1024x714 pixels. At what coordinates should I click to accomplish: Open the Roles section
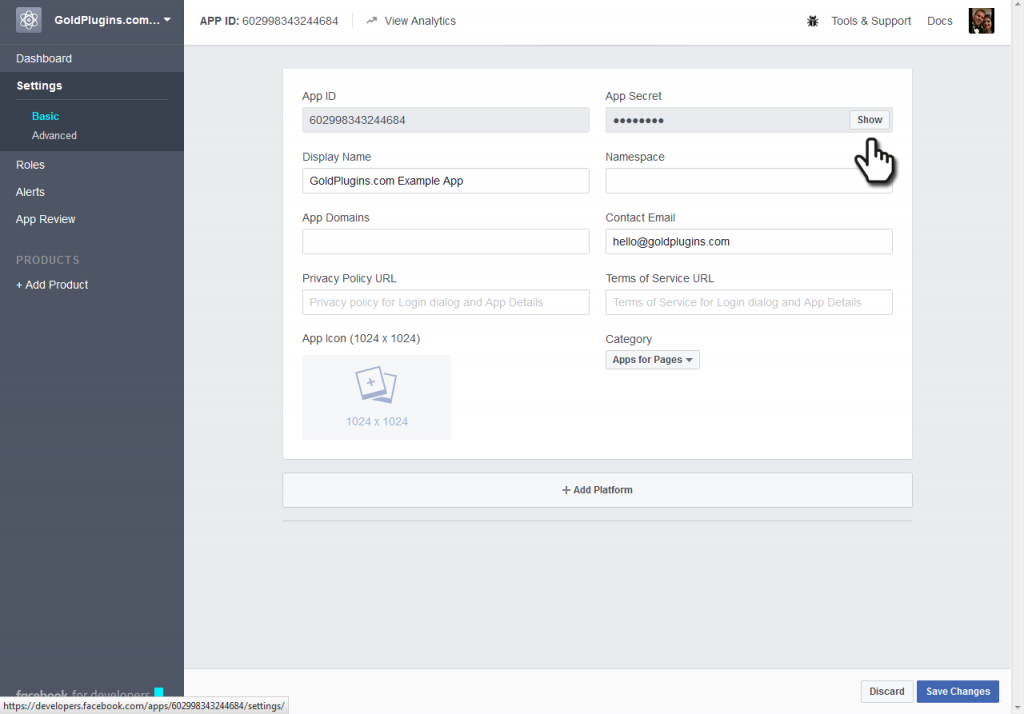[31, 165]
